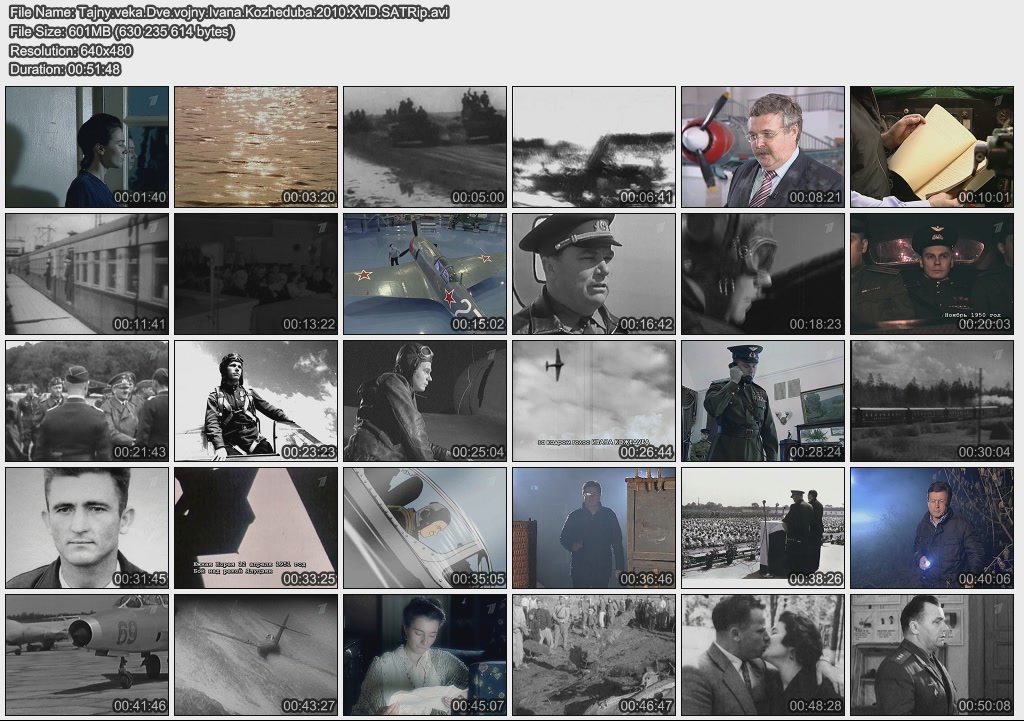1024x721 pixels.
Task: Open the man's portrait thumbnail at 00:31:45
Action: pyautogui.click(x=87, y=528)
